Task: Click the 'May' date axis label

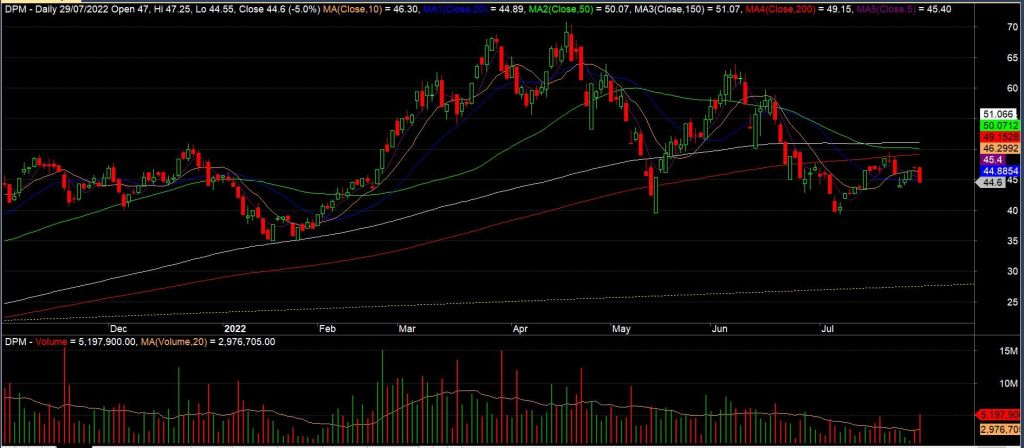Action: coord(621,328)
